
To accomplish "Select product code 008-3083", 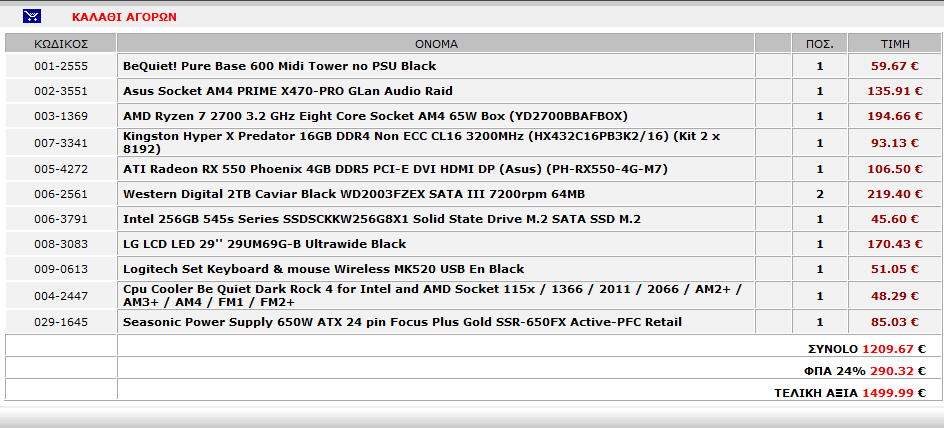I will click(x=61, y=244).
